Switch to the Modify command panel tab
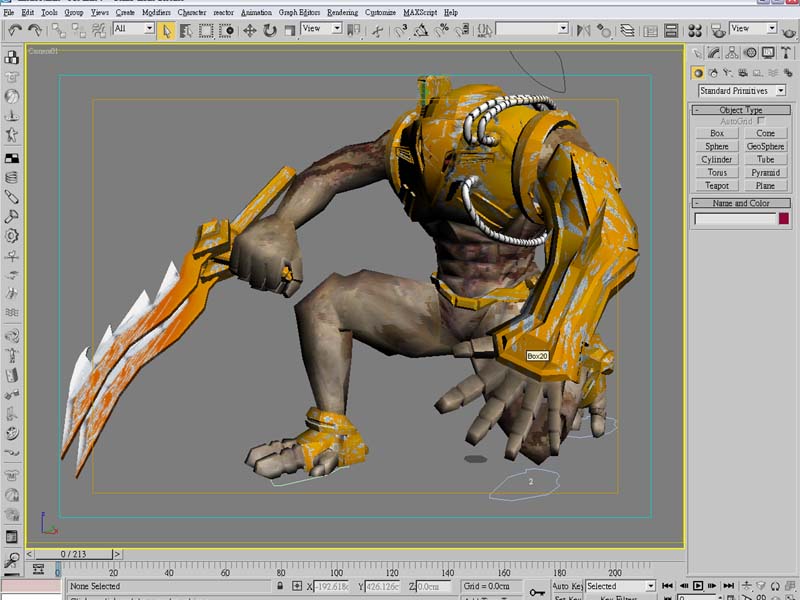 (714, 53)
